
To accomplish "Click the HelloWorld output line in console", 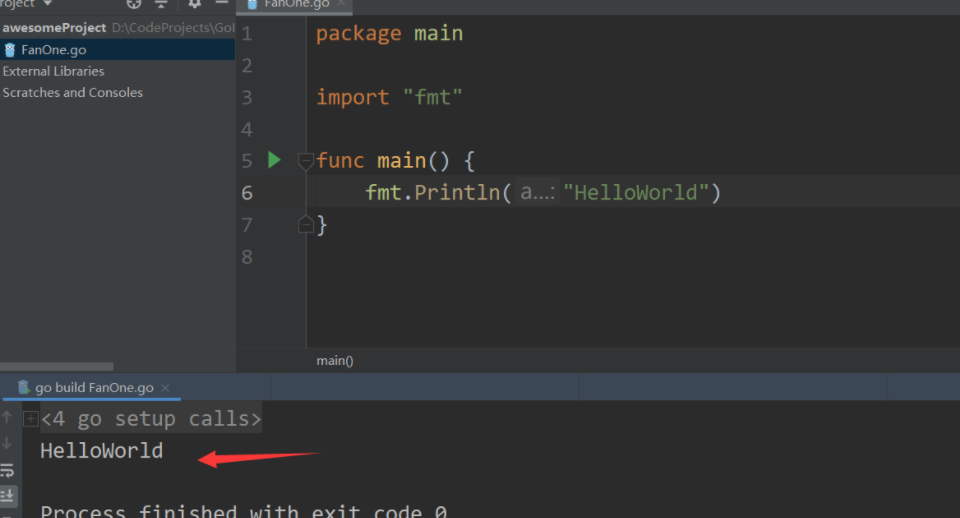I will [x=102, y=451].
